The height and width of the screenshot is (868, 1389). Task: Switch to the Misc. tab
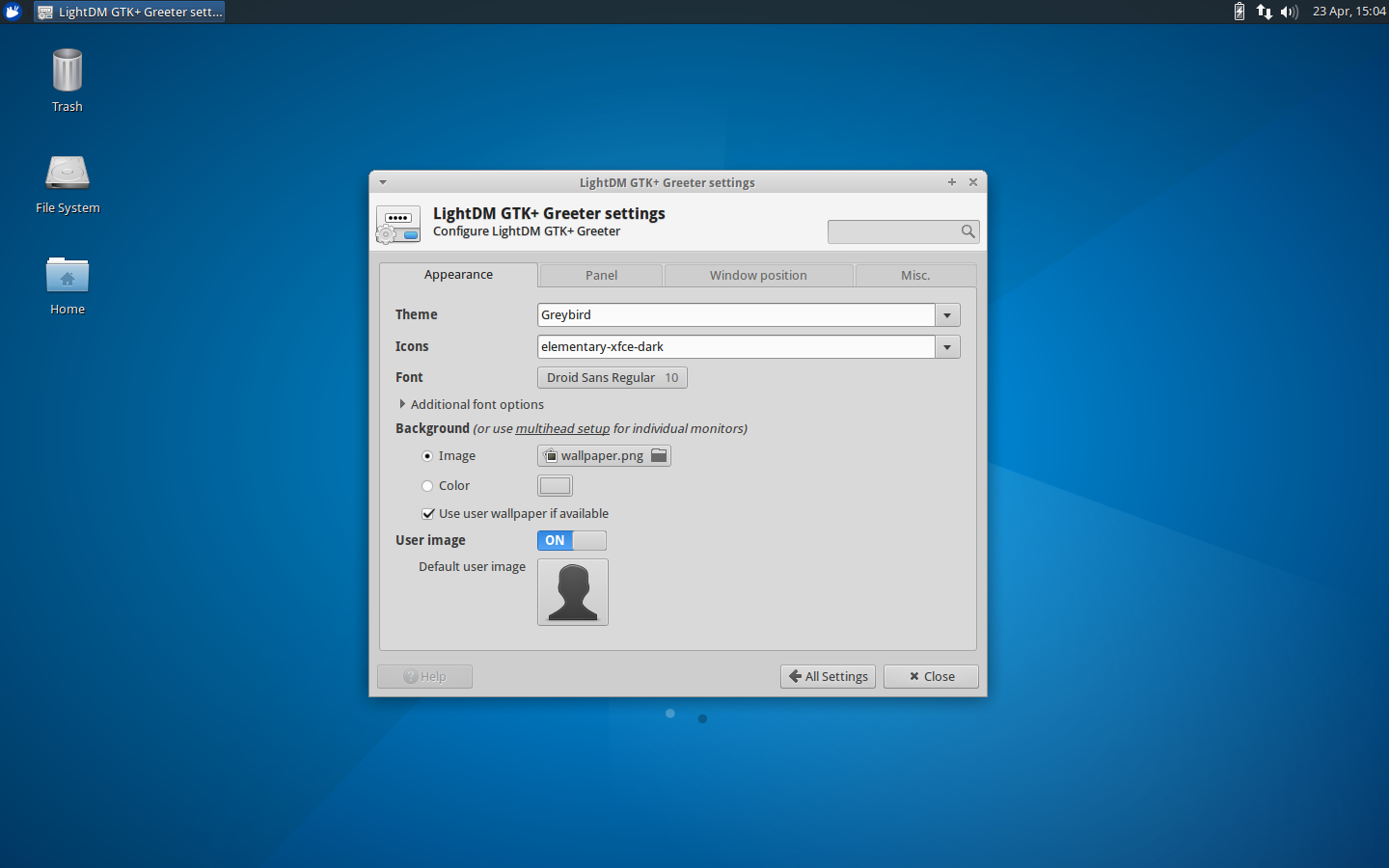914,275
